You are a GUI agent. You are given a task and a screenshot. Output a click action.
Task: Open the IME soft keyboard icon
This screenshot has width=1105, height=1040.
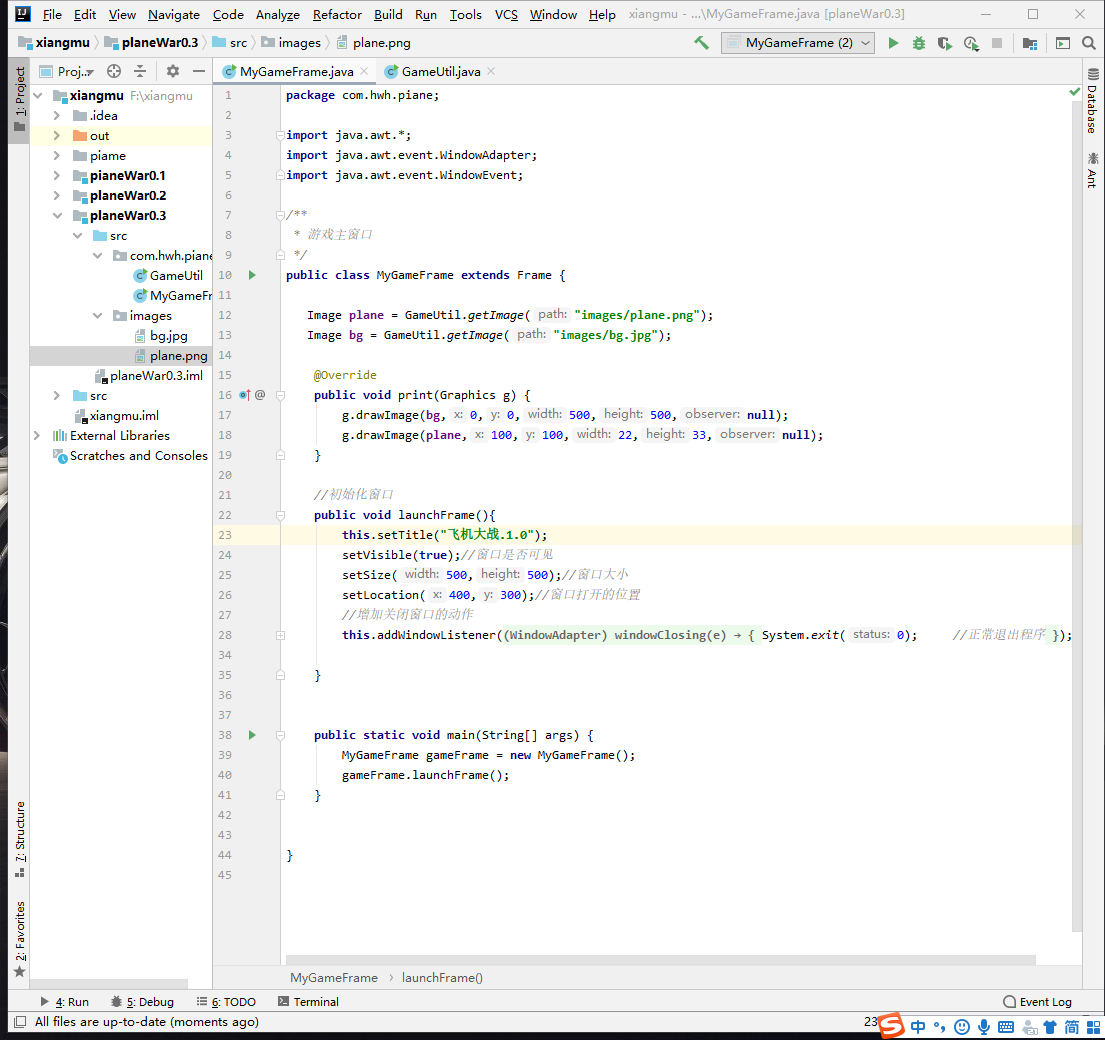point(1006,1027)
